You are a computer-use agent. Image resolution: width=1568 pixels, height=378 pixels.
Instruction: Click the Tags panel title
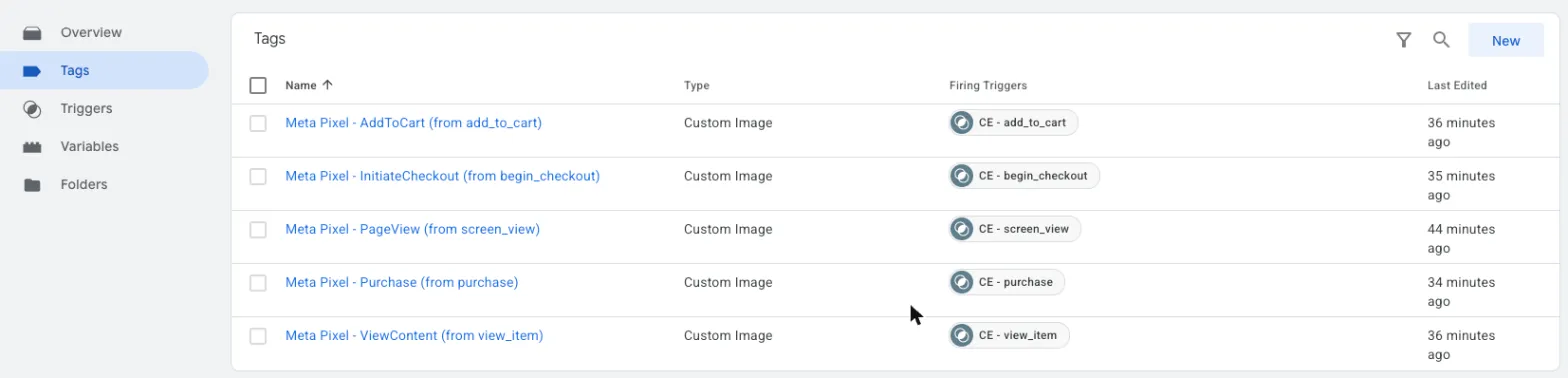[x=270, y=39]
